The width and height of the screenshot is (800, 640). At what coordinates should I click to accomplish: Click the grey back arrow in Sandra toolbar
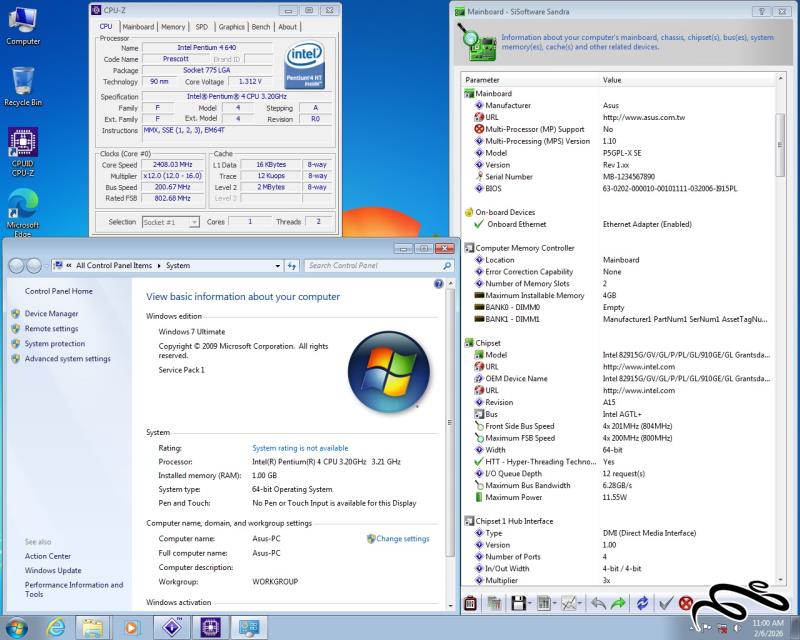(x=597, y=603)
